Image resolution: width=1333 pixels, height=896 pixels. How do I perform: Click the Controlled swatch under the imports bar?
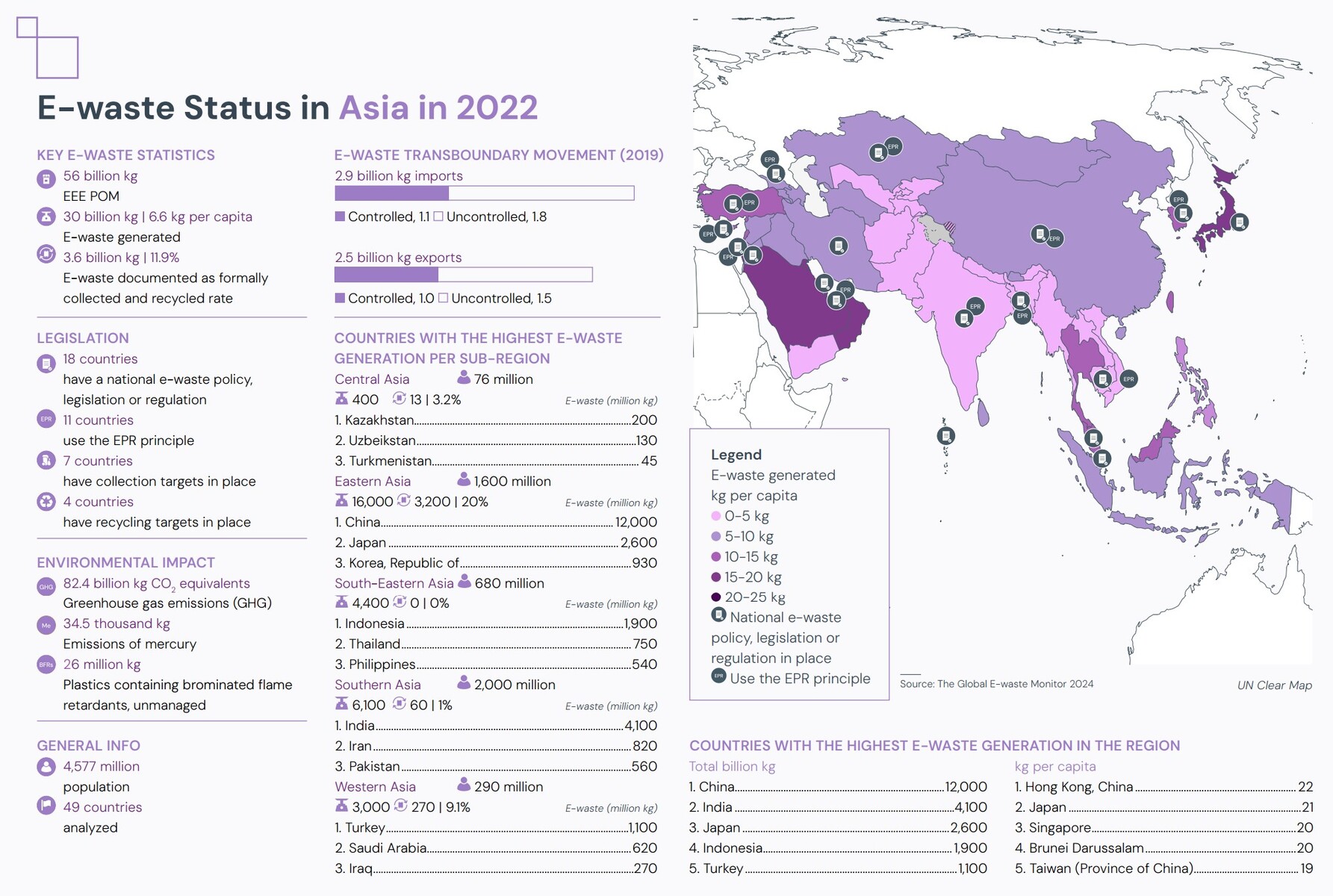tap(340, 217)
